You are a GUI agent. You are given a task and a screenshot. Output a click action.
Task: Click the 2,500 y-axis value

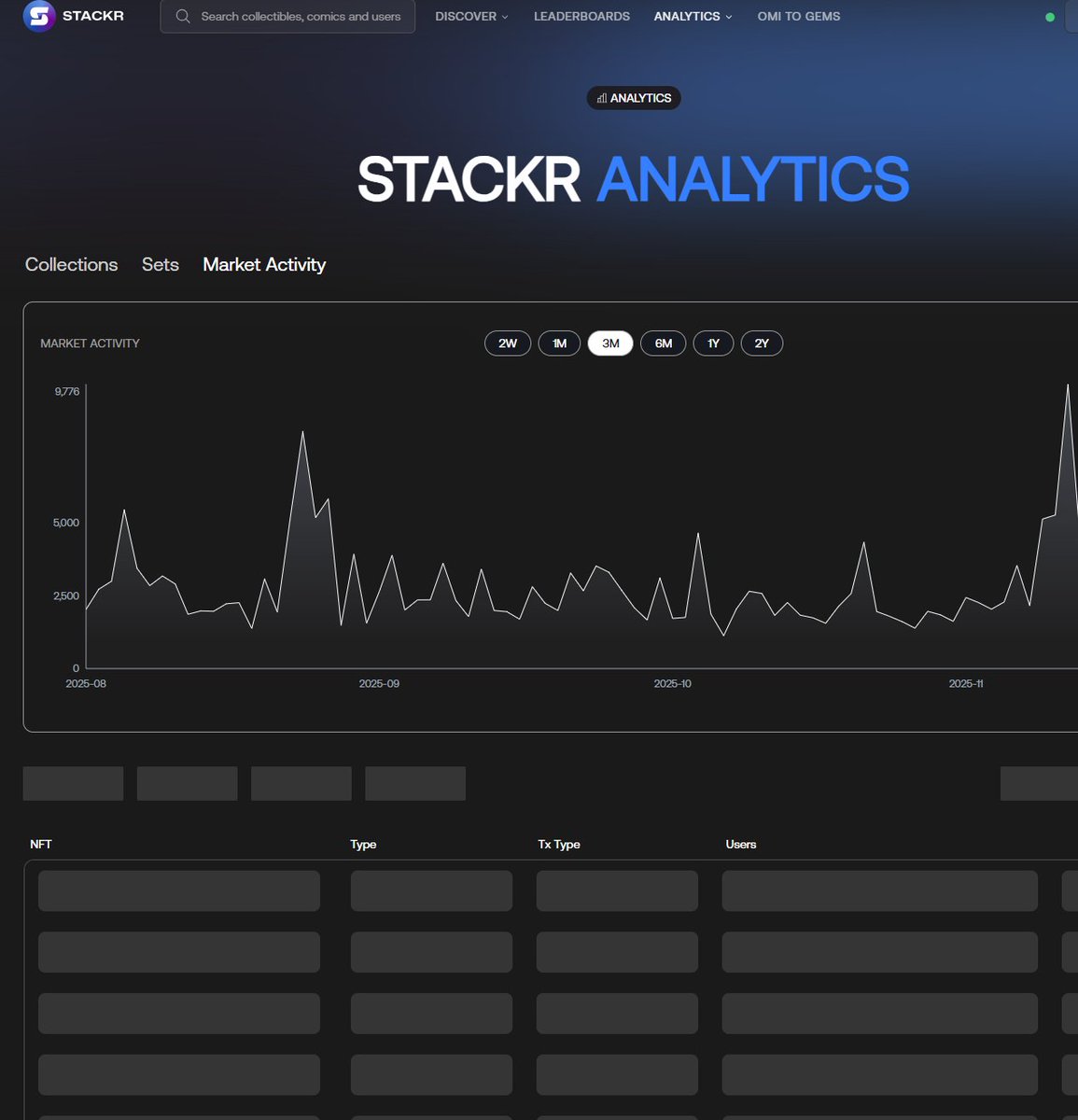pos(66,595)
